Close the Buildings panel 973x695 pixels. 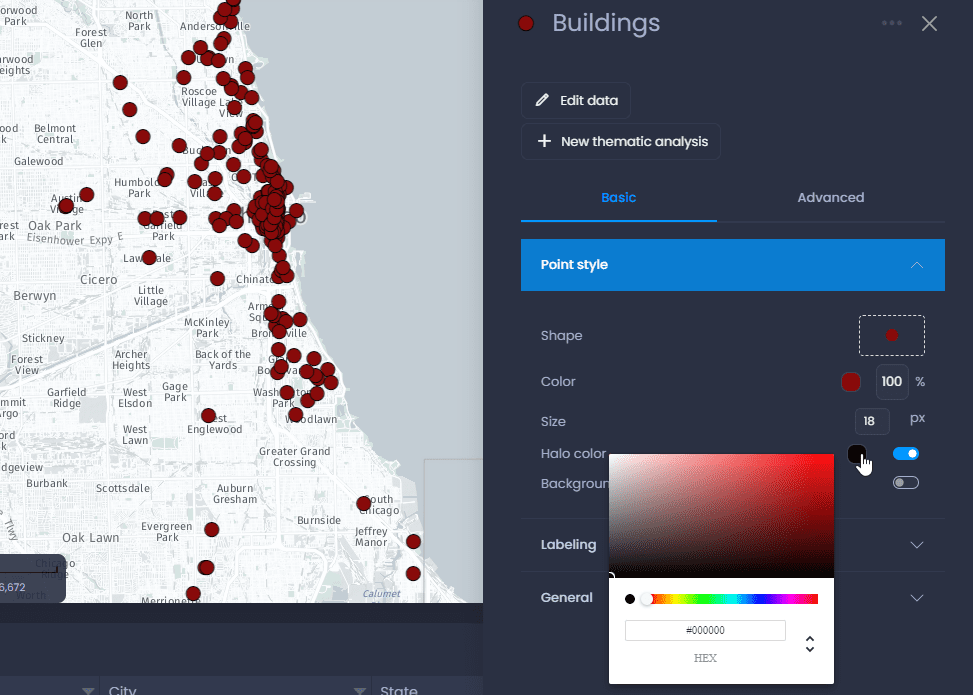pyautogui.click(x=929, y=24)
